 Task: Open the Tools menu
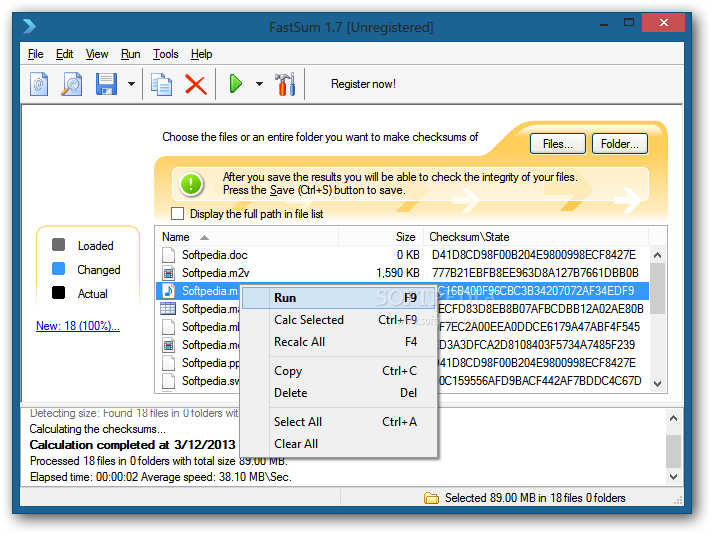click(x=165, y=54)
